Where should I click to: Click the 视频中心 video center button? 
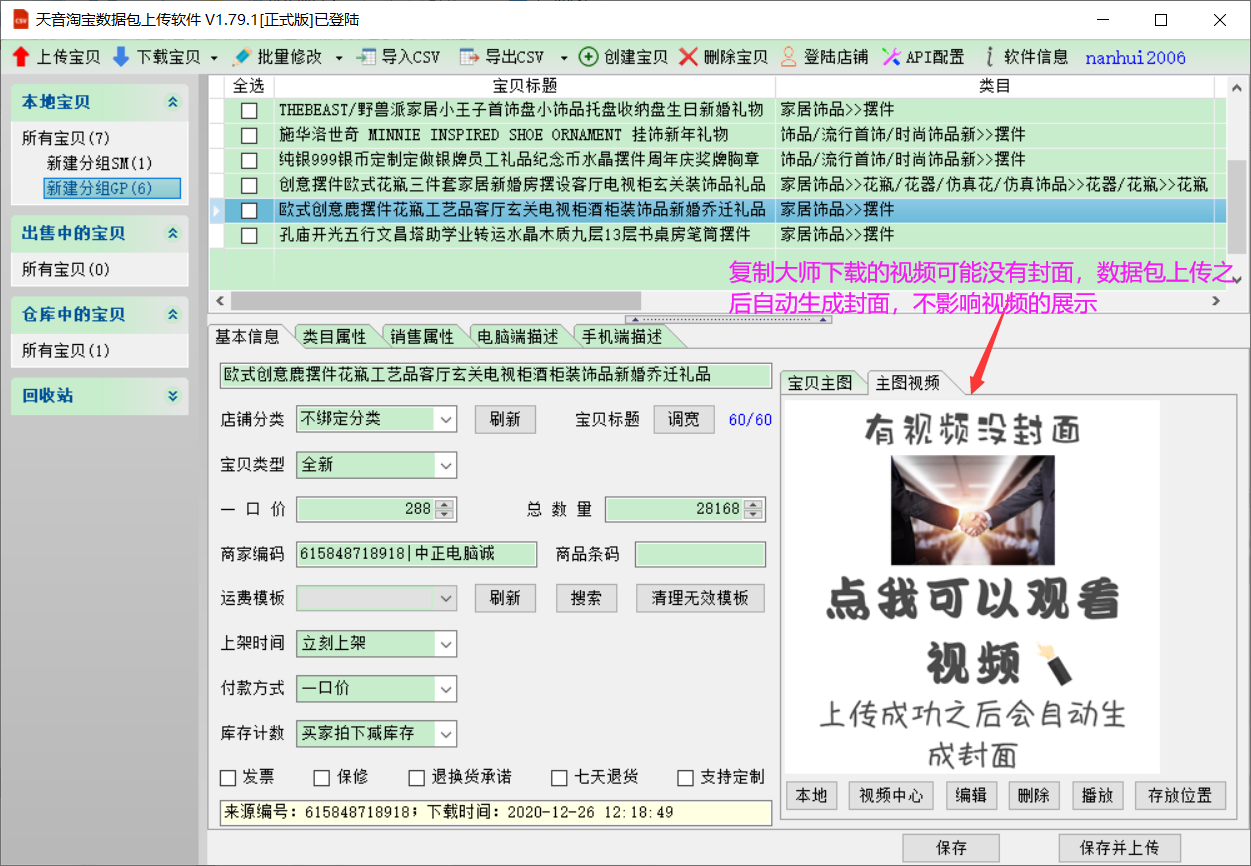[x=890, y=796]
